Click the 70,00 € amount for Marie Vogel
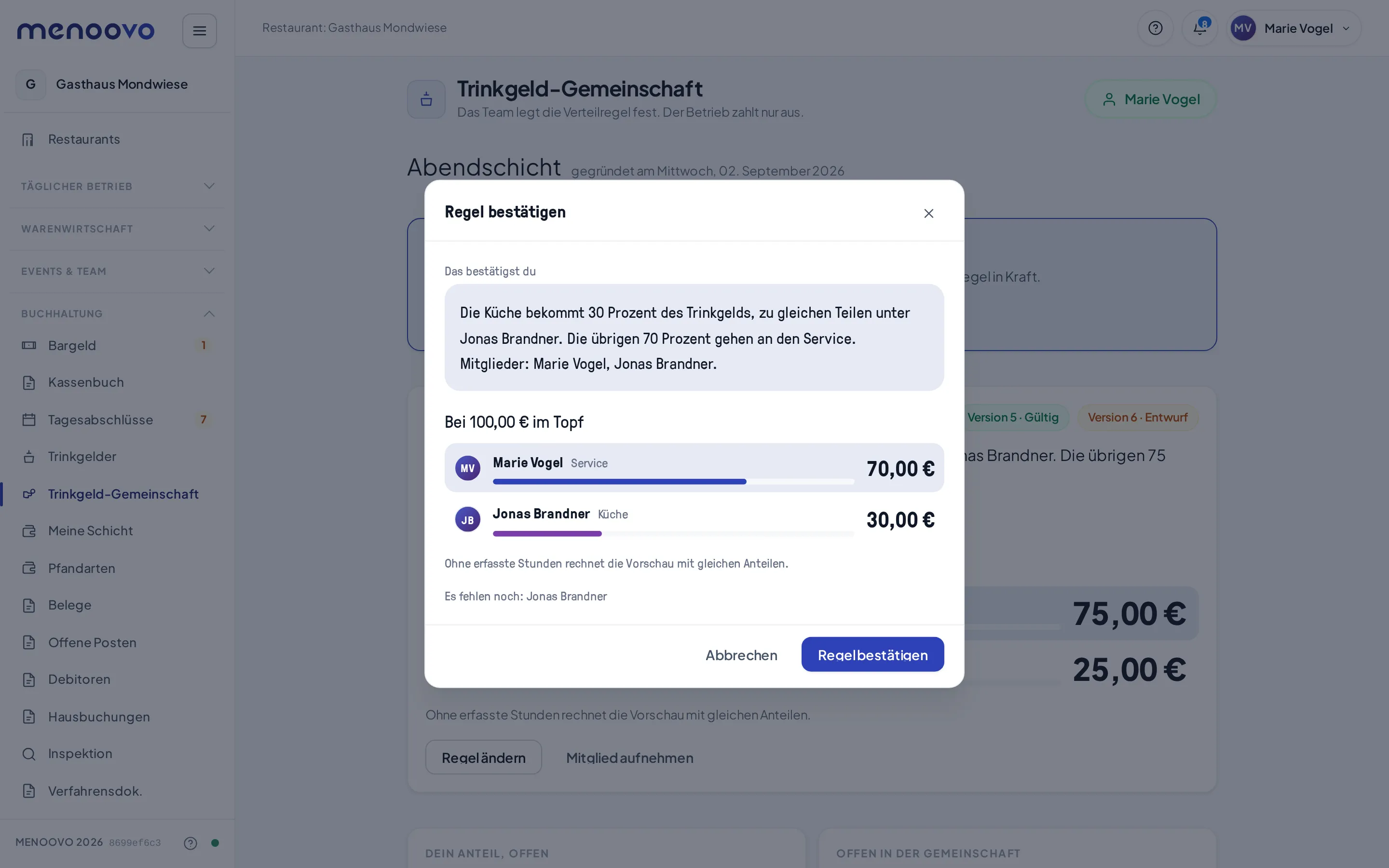1389x868 pixels. coord(900,469)
